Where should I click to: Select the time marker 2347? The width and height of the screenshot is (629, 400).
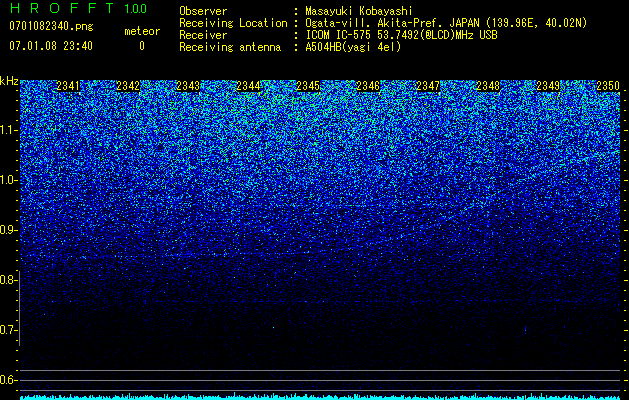(428, 86)
